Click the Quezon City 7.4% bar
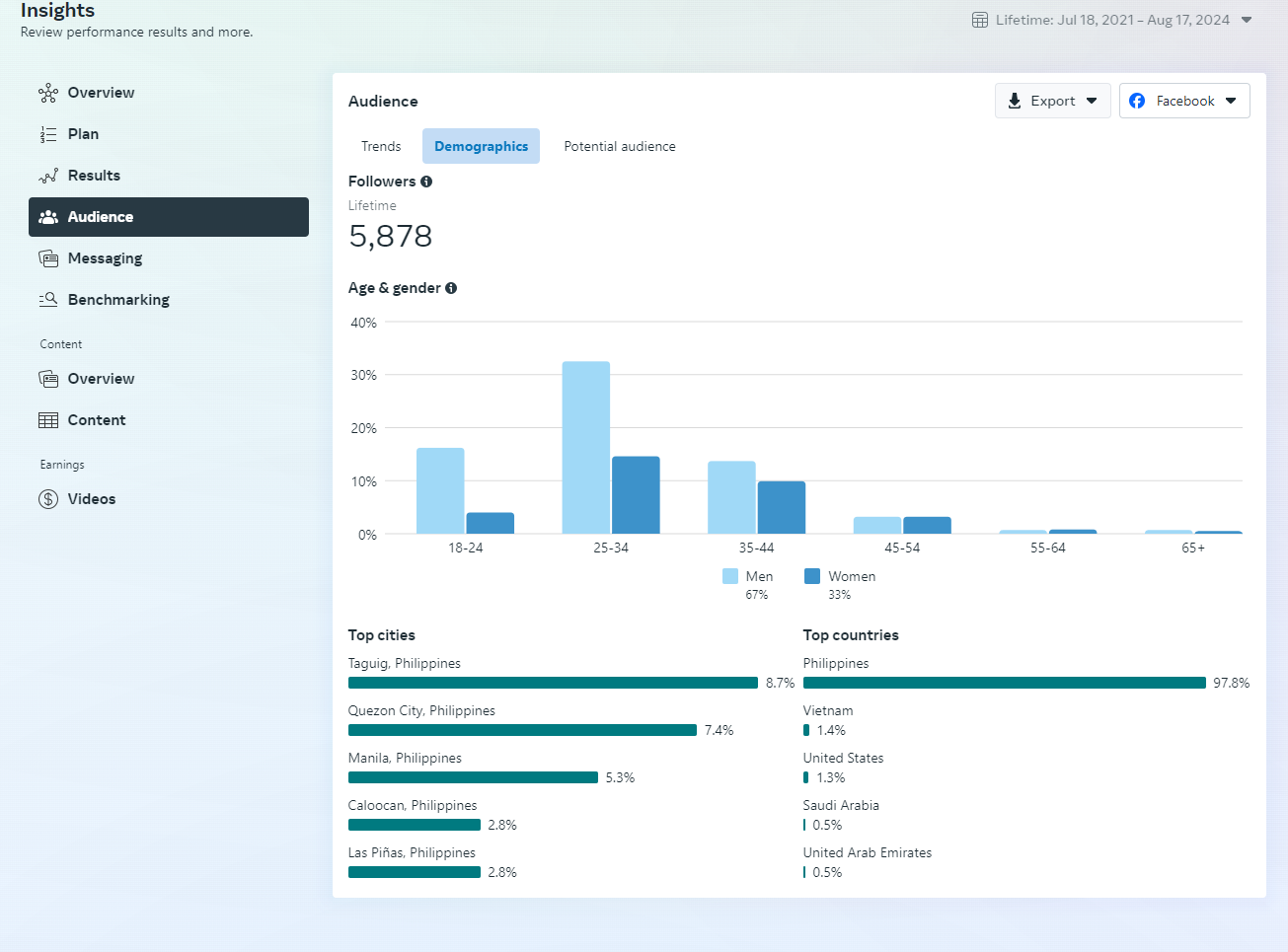This screenshot has height=952, width=1288. [522, 730]
